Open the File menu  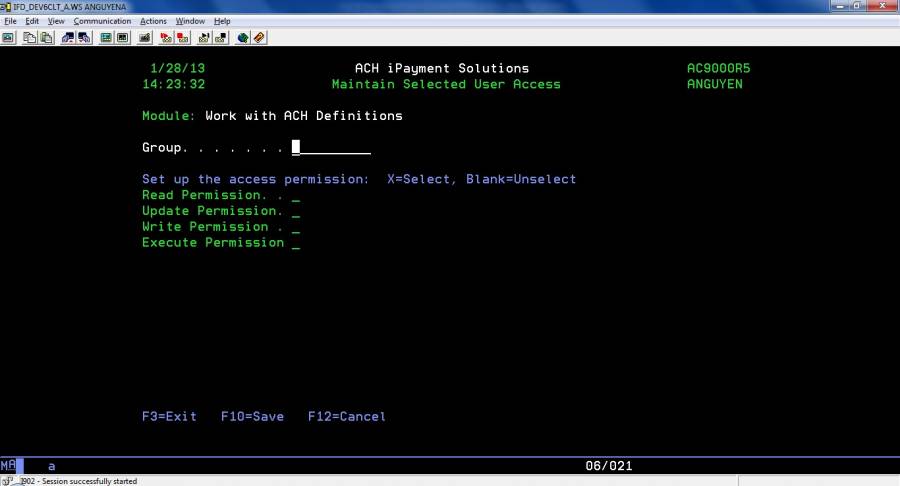tap(10, 21)
